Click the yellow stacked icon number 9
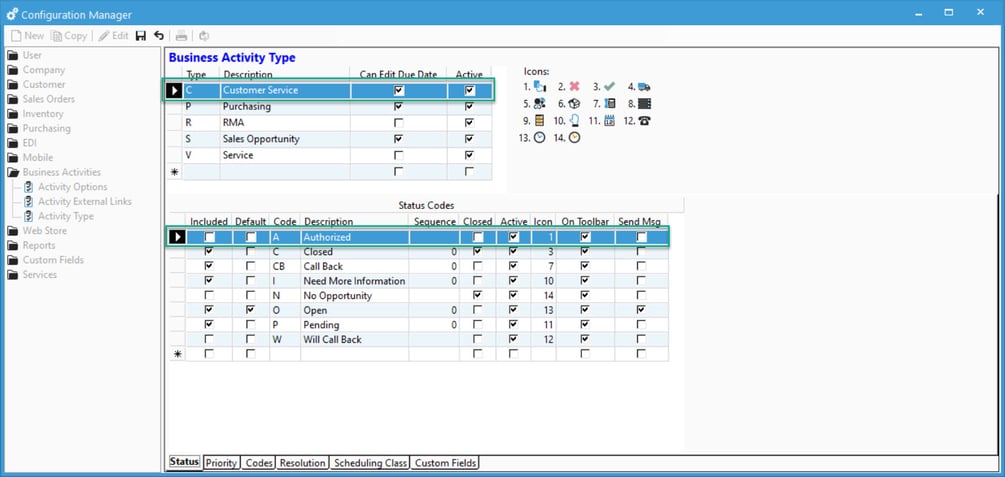1005x477 pixels. point(540,121)
